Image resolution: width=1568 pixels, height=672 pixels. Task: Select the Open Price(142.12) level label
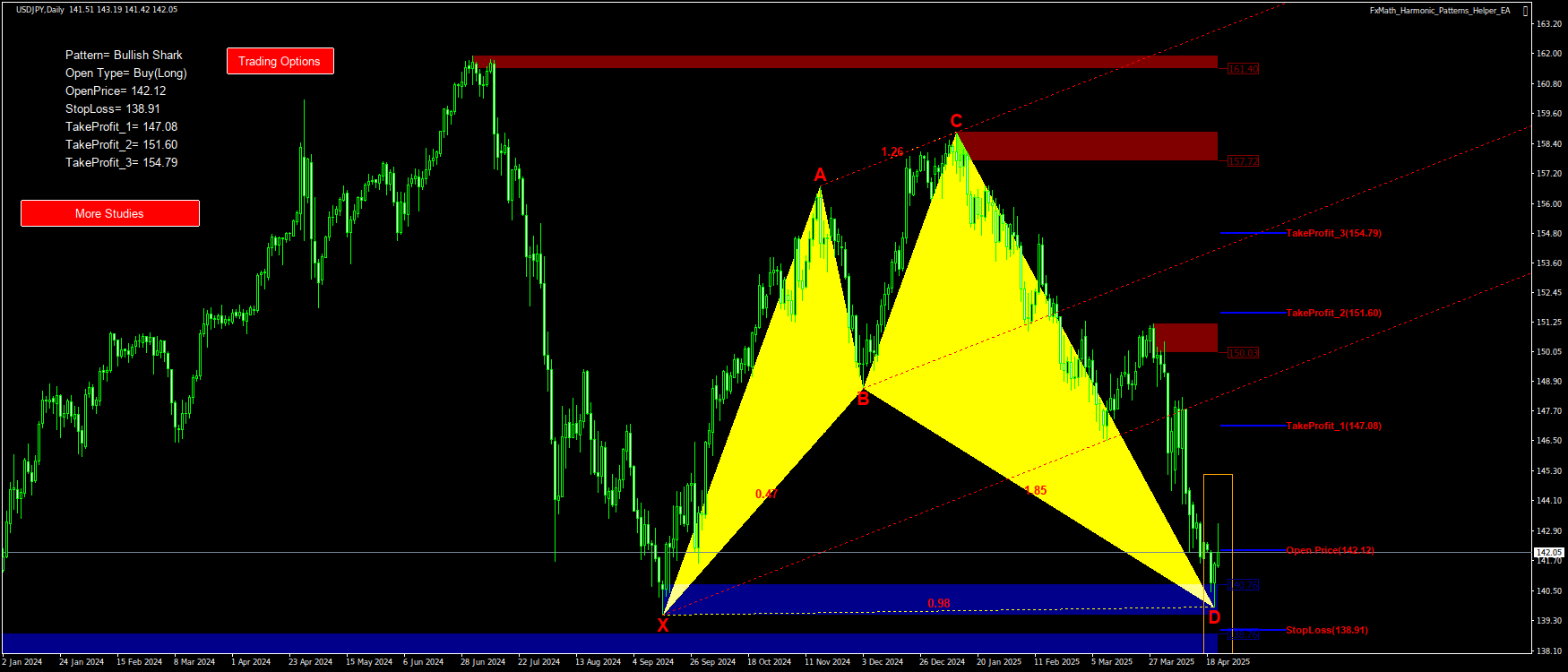[x=1330, y=550]
